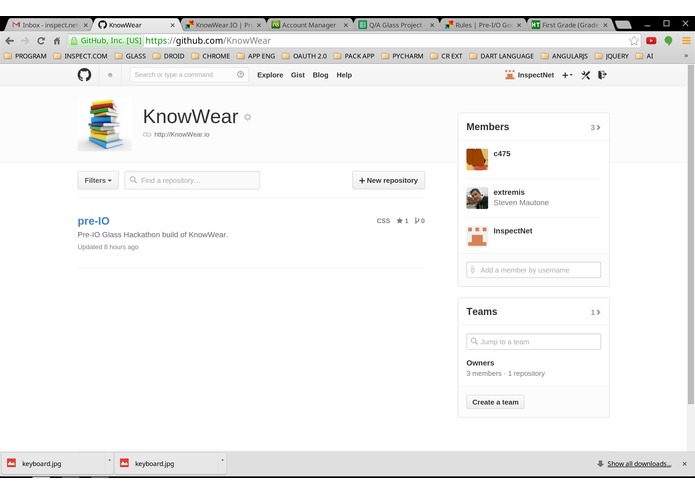
Task: Switch to the Q/A Glass Project tab
Action: coord(395,25)
